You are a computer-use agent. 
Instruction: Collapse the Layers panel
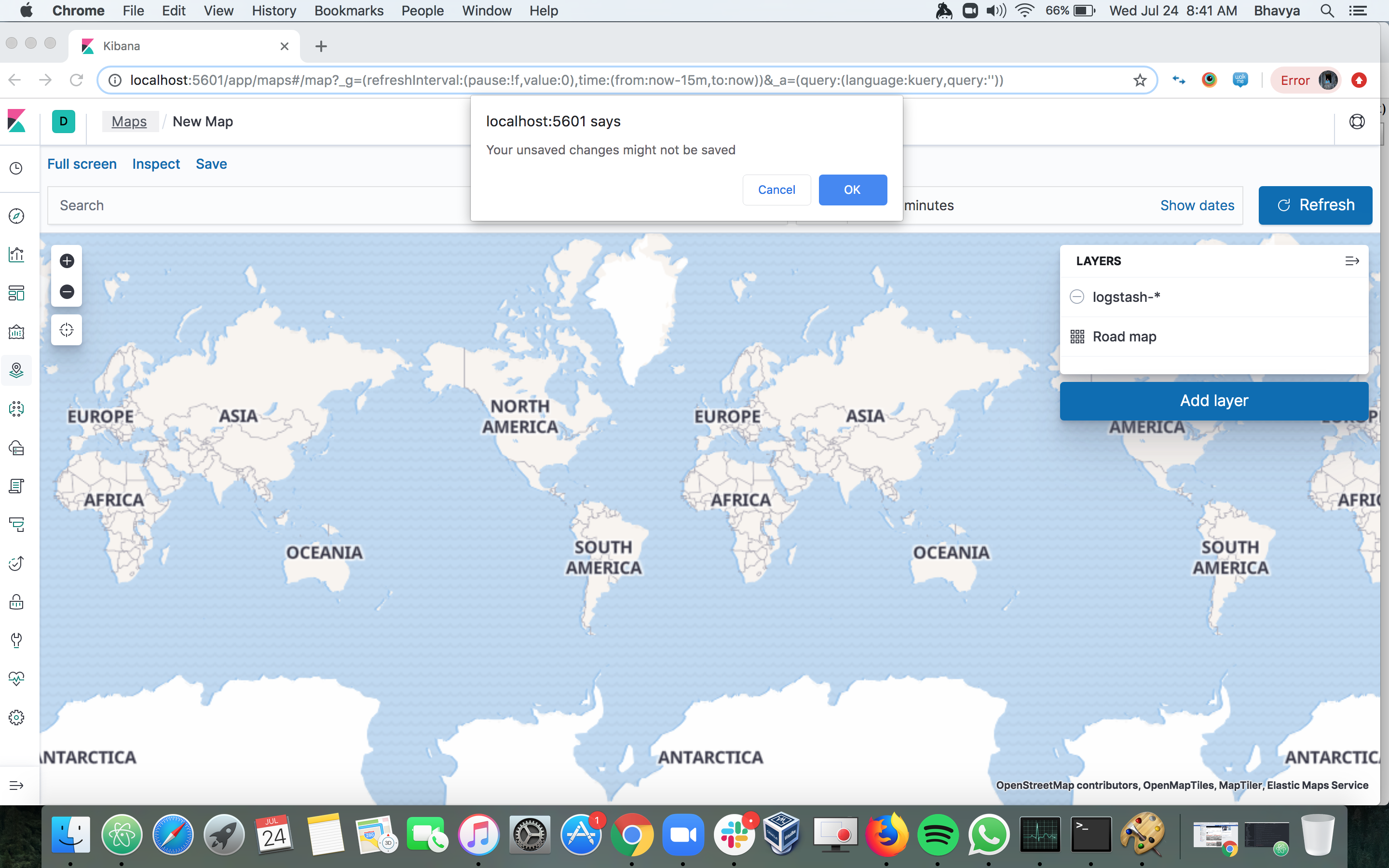(x=1352, y=260)
